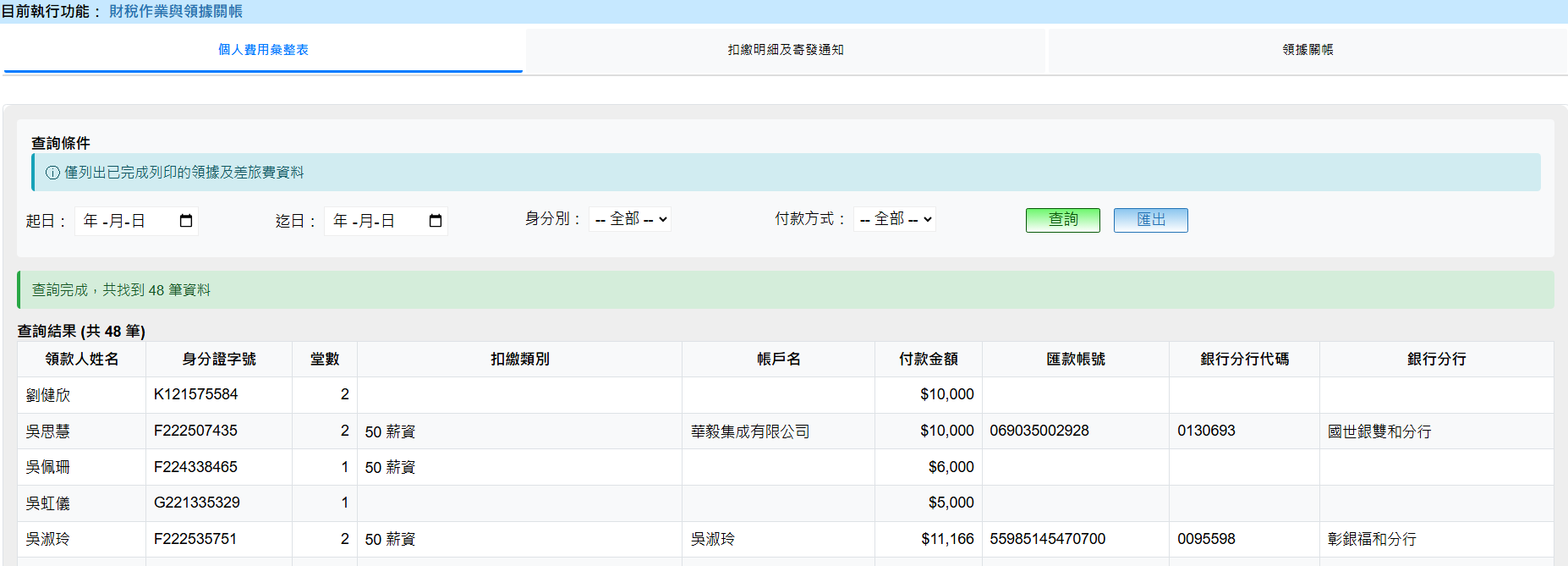This screenshot has height=566, width=1568.
Task: Click account name 華毅集成有限公司
Action: click(750, 431)
